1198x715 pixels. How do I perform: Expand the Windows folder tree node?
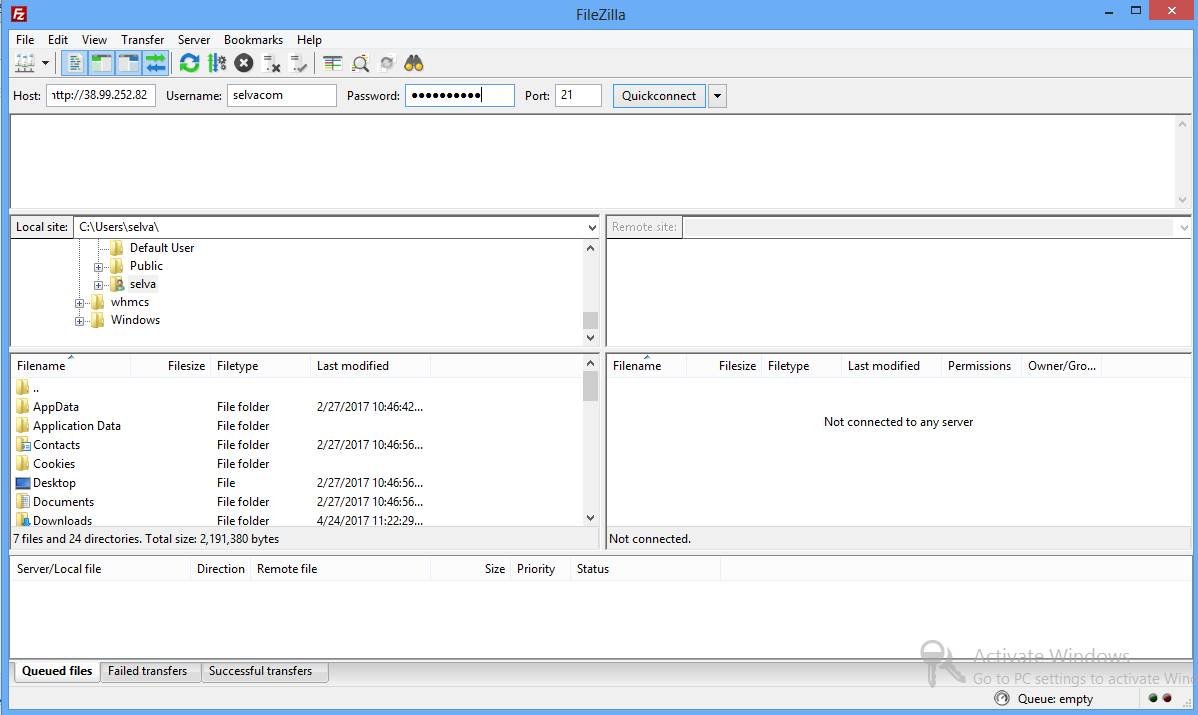click(x=79, y=321)
